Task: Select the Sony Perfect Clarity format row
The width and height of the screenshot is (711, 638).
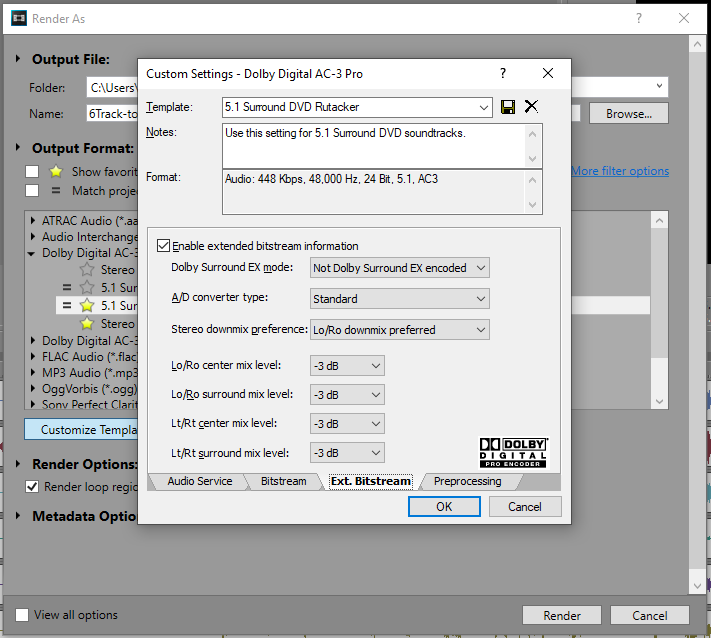Action: click(89, 404)
